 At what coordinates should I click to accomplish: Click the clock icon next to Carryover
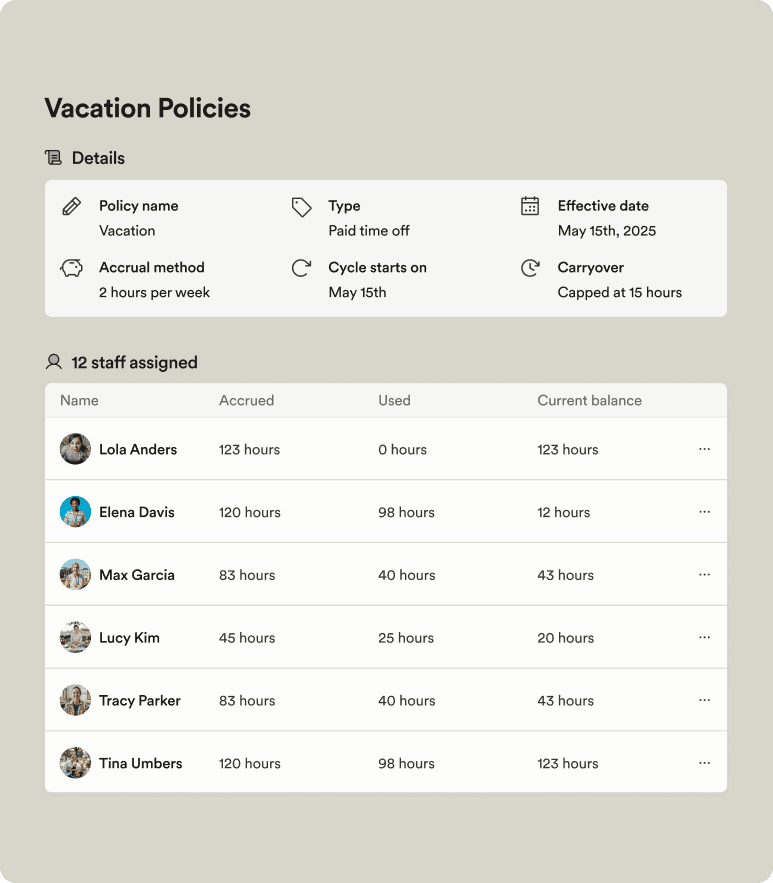tap(530, 267)
